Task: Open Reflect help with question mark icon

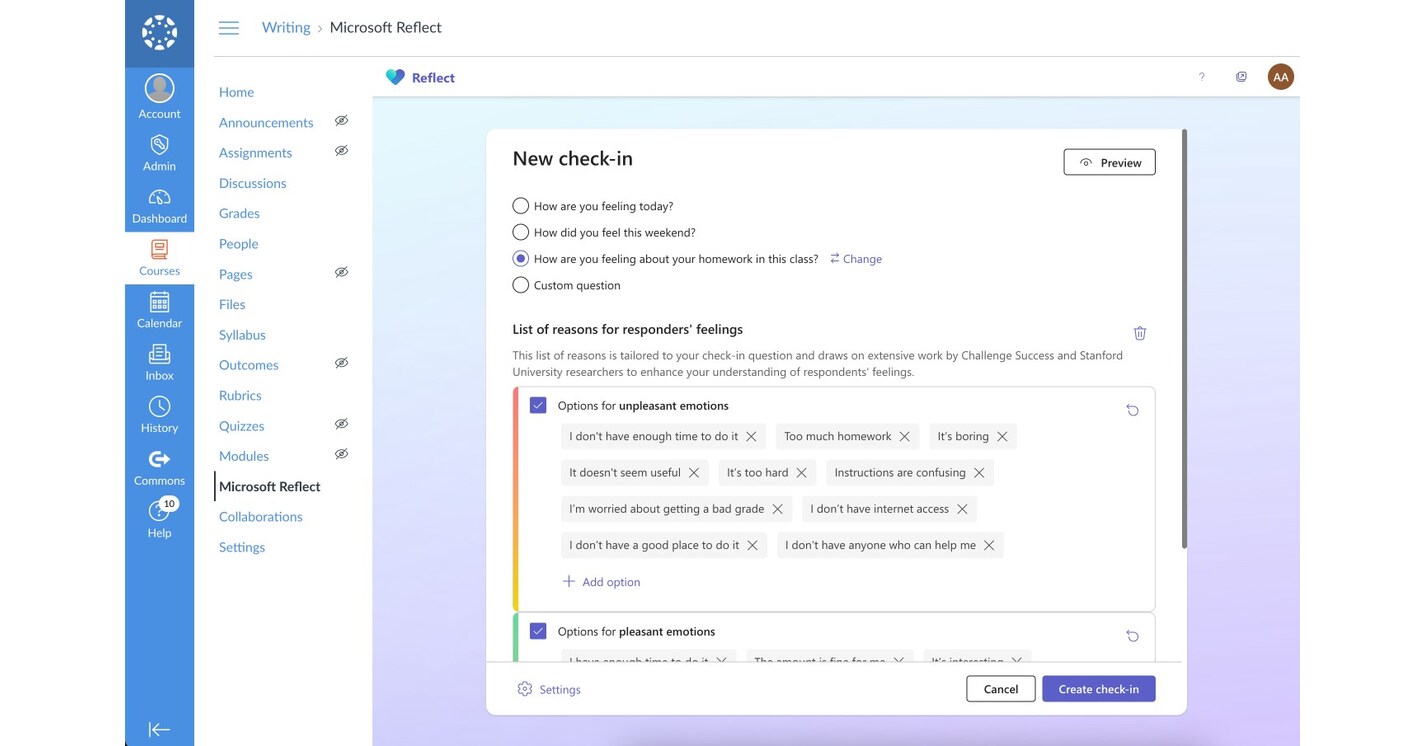Action: click(1200, 75)
